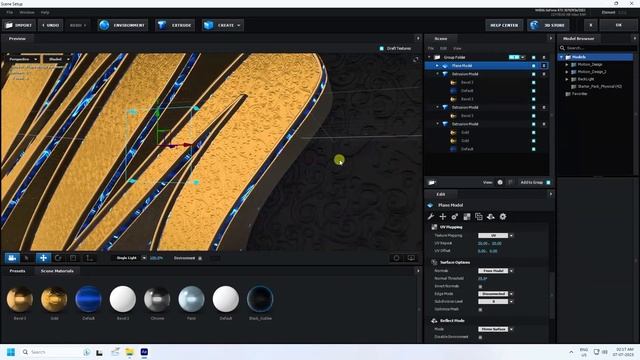This screenshot has height=360, width=640.
Task: Switch to the Scene Materials tab
Action: tap(57, 271)
